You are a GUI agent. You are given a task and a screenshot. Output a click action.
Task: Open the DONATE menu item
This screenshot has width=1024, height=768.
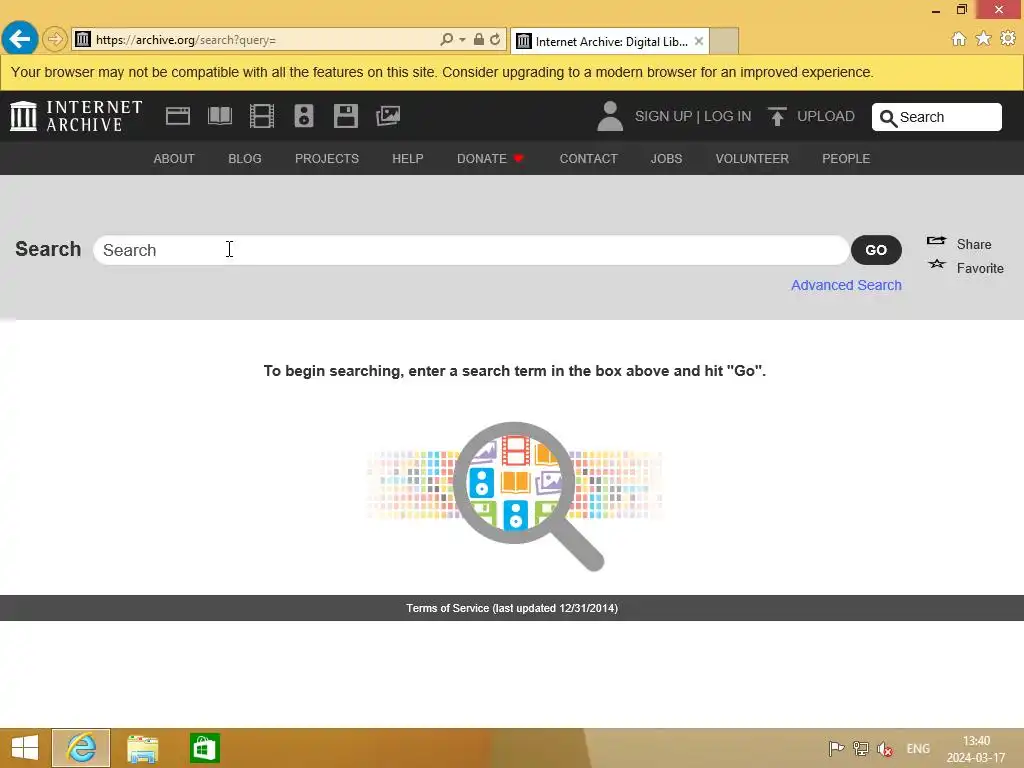(490, 159)
